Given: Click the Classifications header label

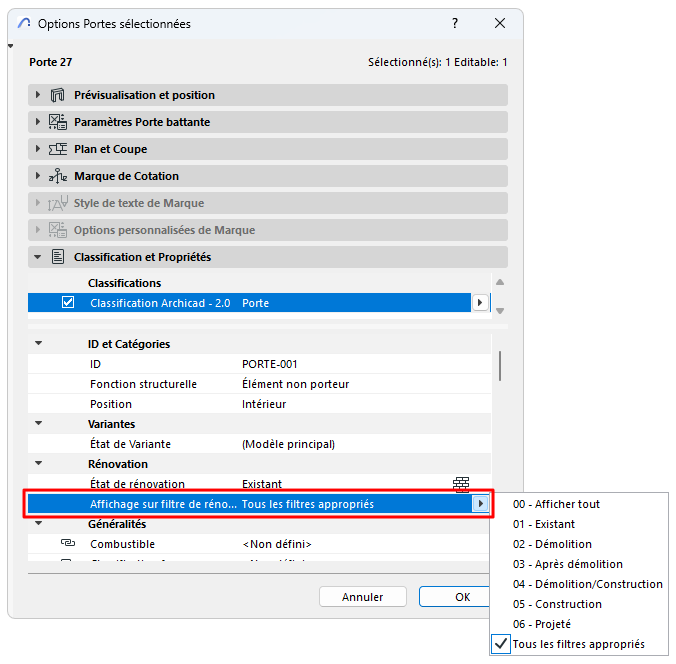Looking at the screenshot, I should click(124, 283).
